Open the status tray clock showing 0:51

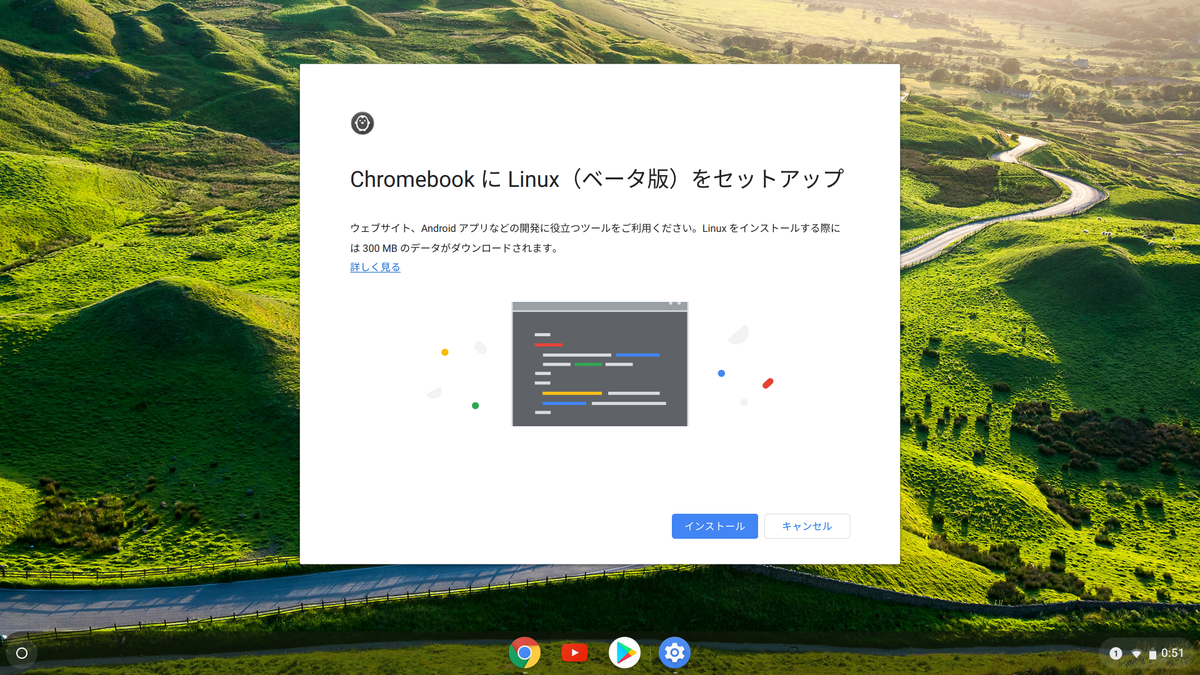(1173, 653)
